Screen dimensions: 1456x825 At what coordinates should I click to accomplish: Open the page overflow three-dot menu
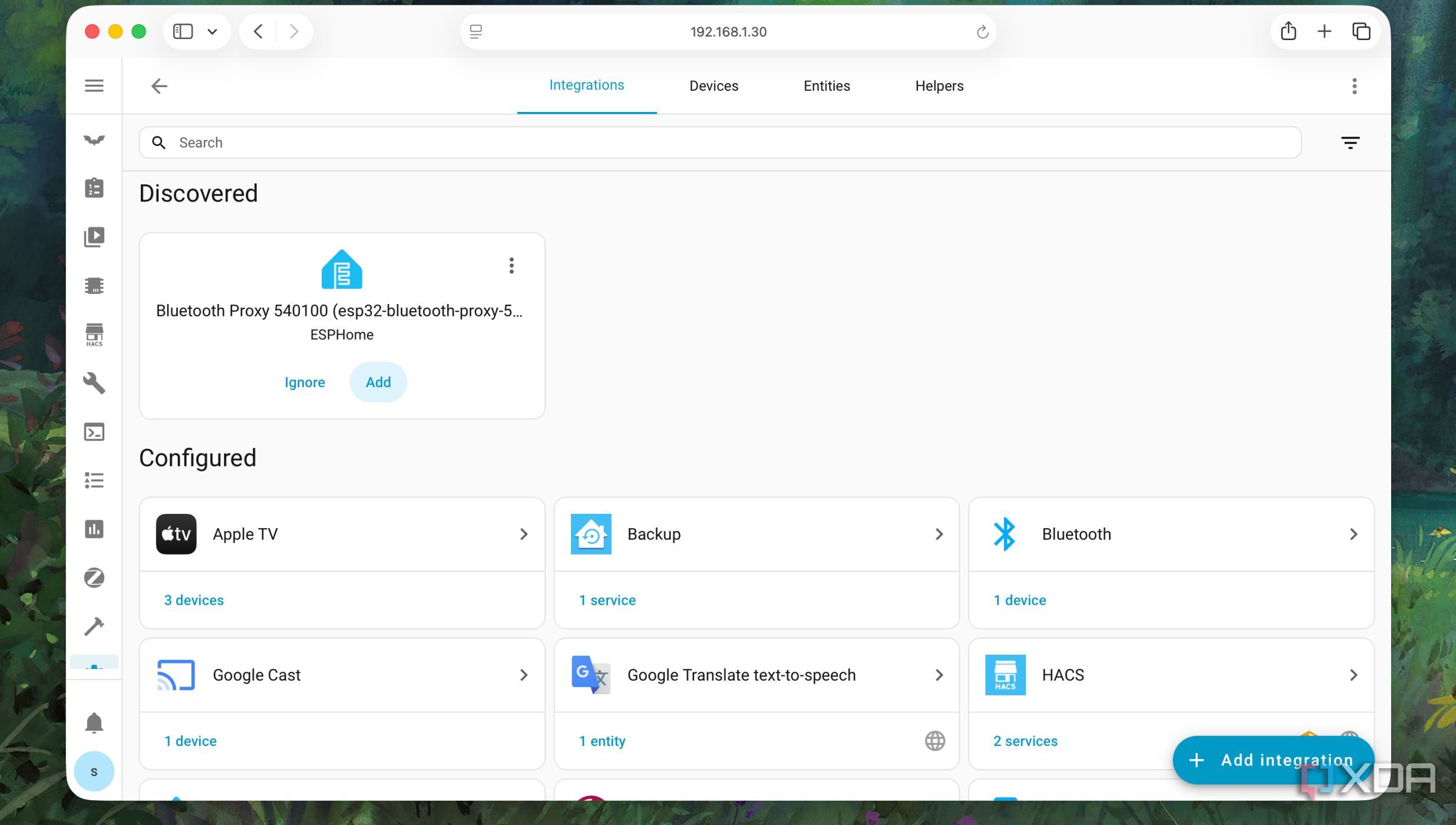(x=1354, y=86)
